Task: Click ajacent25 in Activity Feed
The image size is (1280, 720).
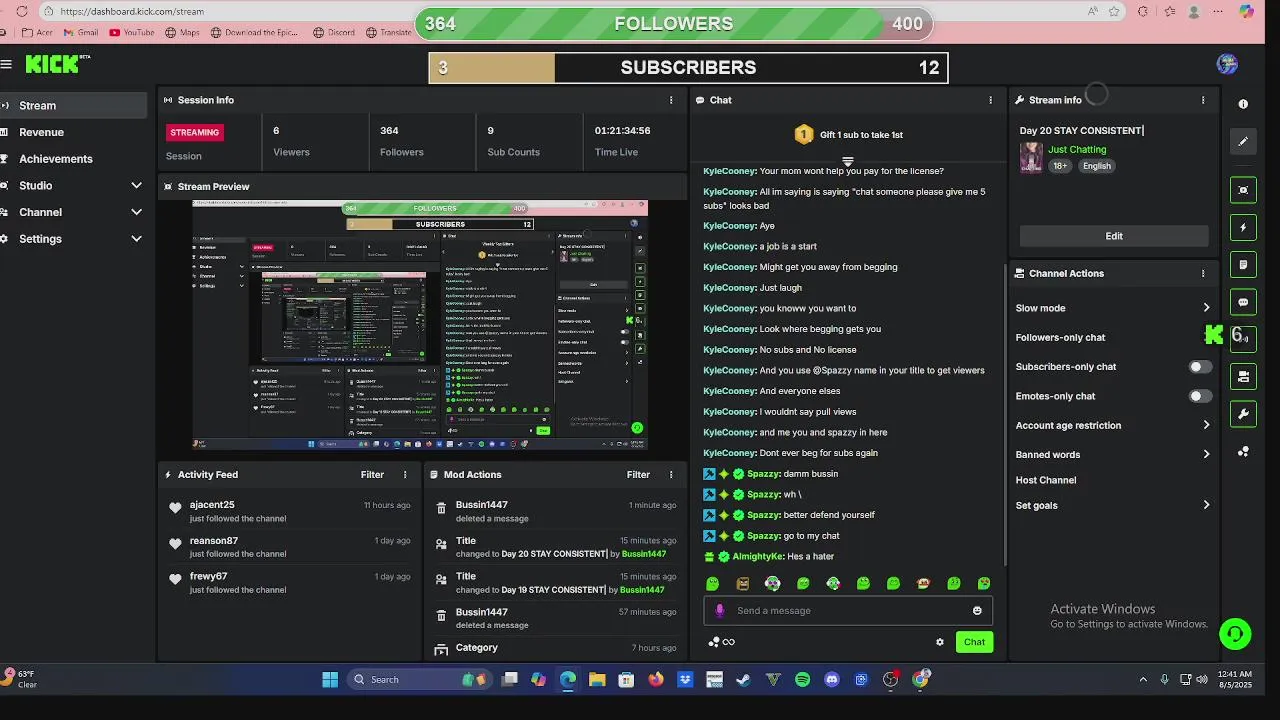Action: (212, 505)
